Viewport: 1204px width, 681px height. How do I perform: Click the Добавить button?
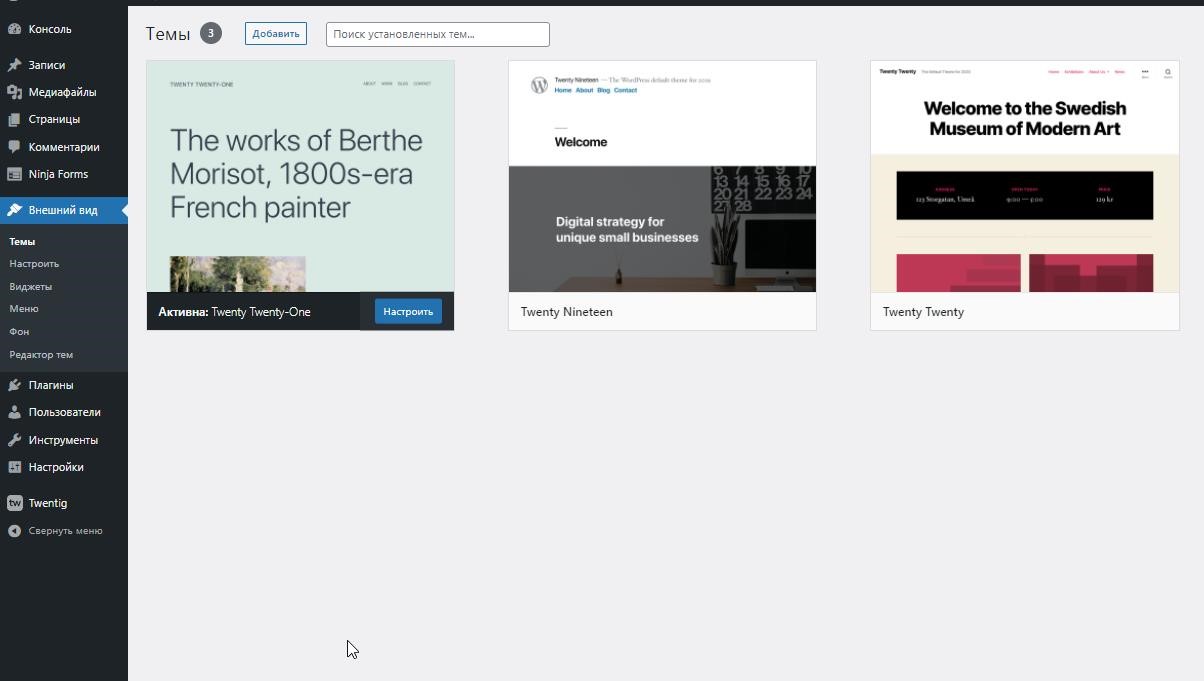[x=276, y=33]
